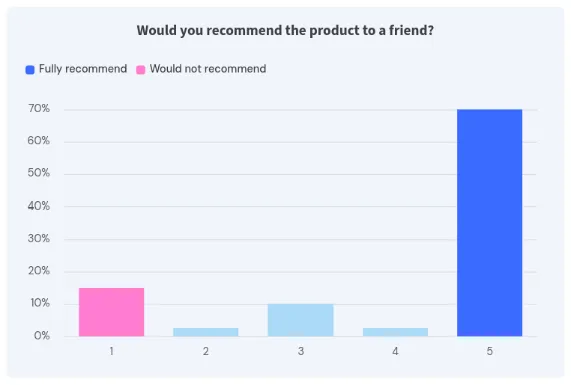Click the pink Would not recommend legend swatch
Image resolution: width=571 pixels, height=385 pixels.
click(x=141, y=70)
